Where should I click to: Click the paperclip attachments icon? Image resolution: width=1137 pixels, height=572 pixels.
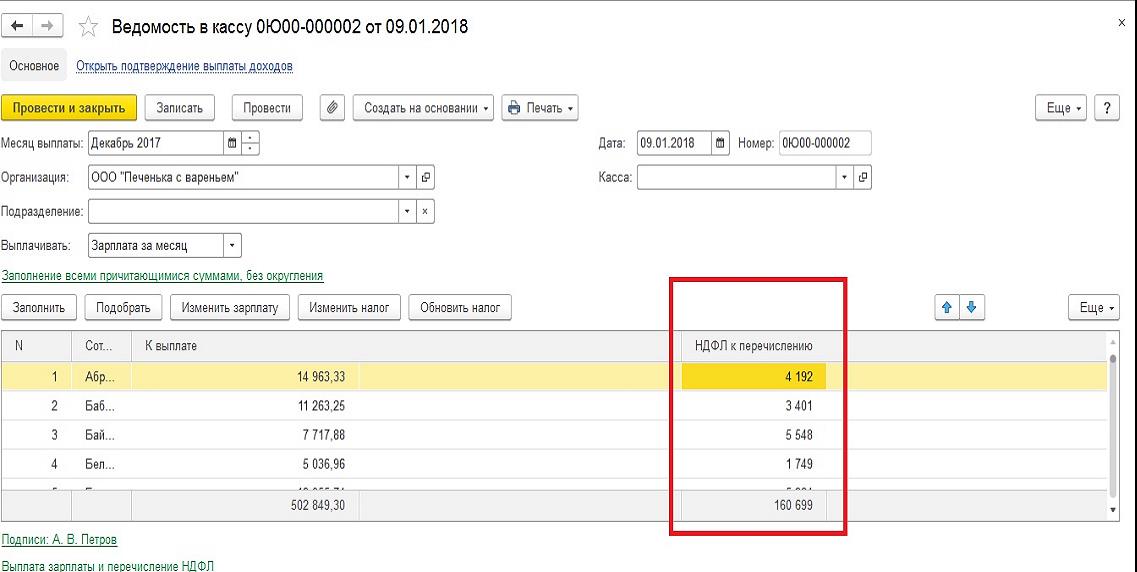332,108
